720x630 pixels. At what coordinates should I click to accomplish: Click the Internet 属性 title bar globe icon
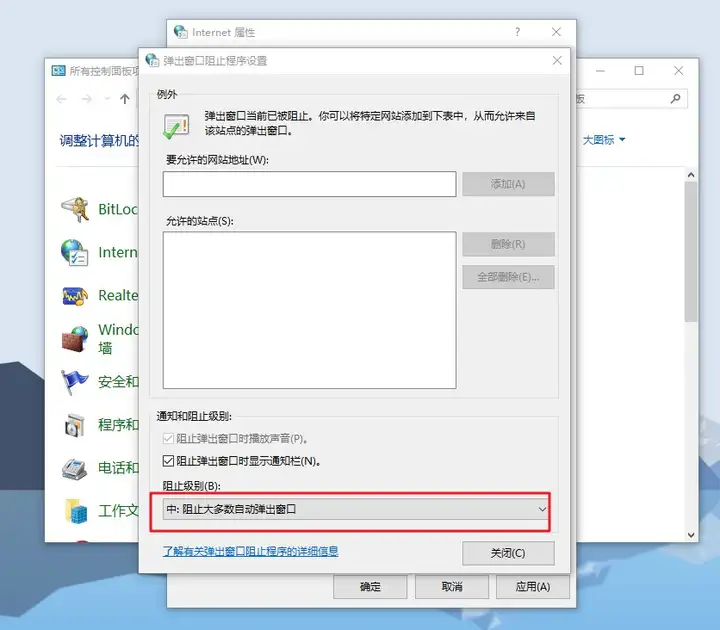coord(180,32)
